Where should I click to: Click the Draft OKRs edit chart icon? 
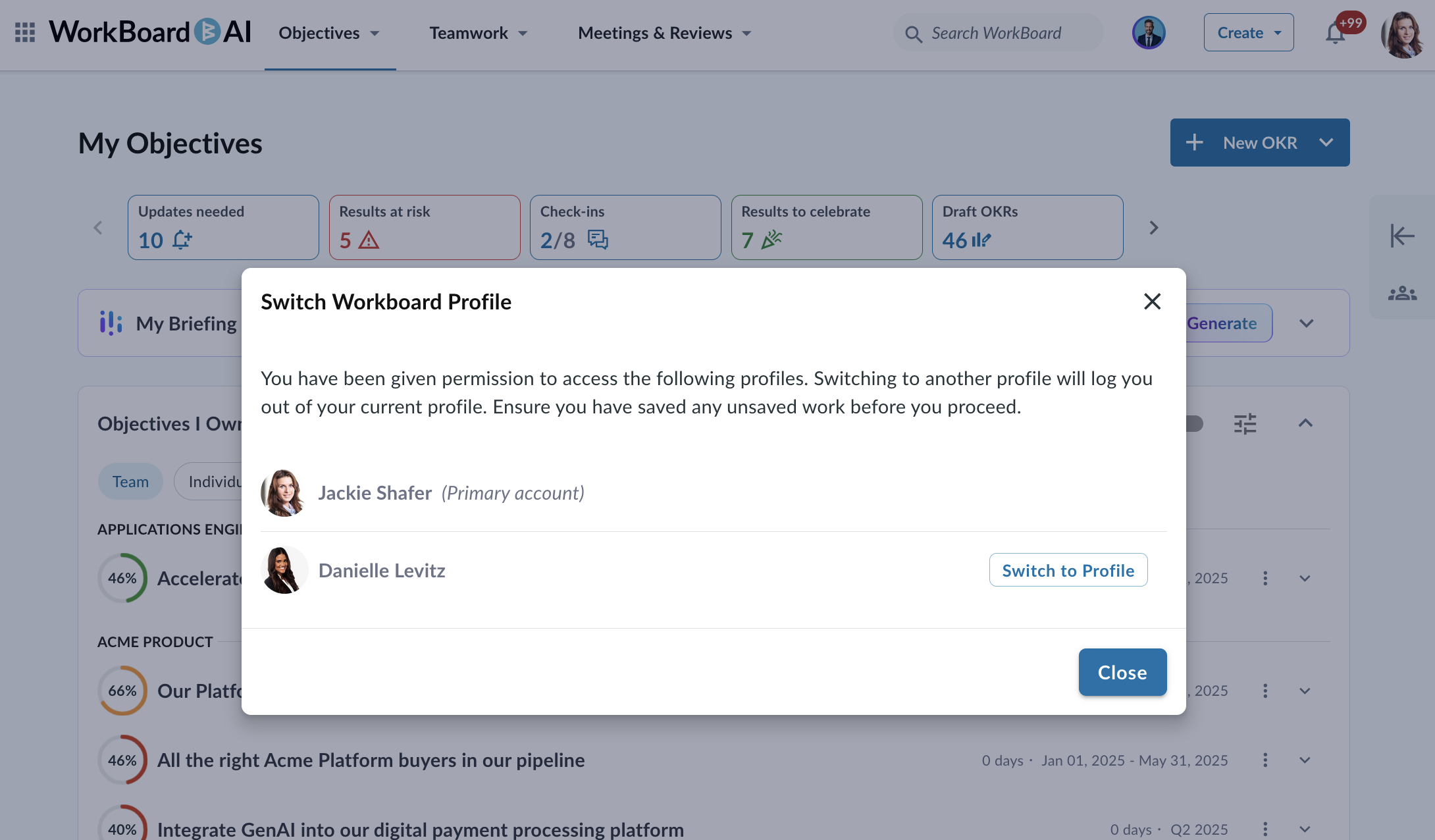pyautogui.click(x=981, y=240)
